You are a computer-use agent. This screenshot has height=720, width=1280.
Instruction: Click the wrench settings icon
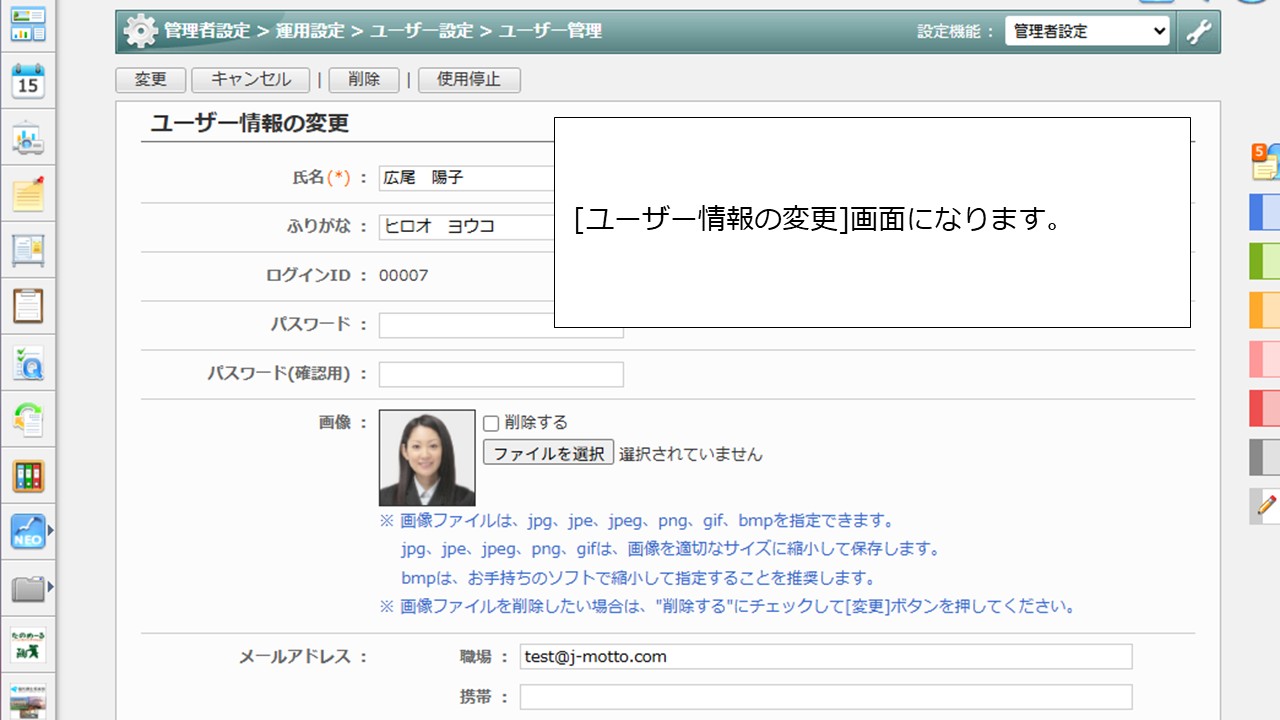tap(1198, 31)
